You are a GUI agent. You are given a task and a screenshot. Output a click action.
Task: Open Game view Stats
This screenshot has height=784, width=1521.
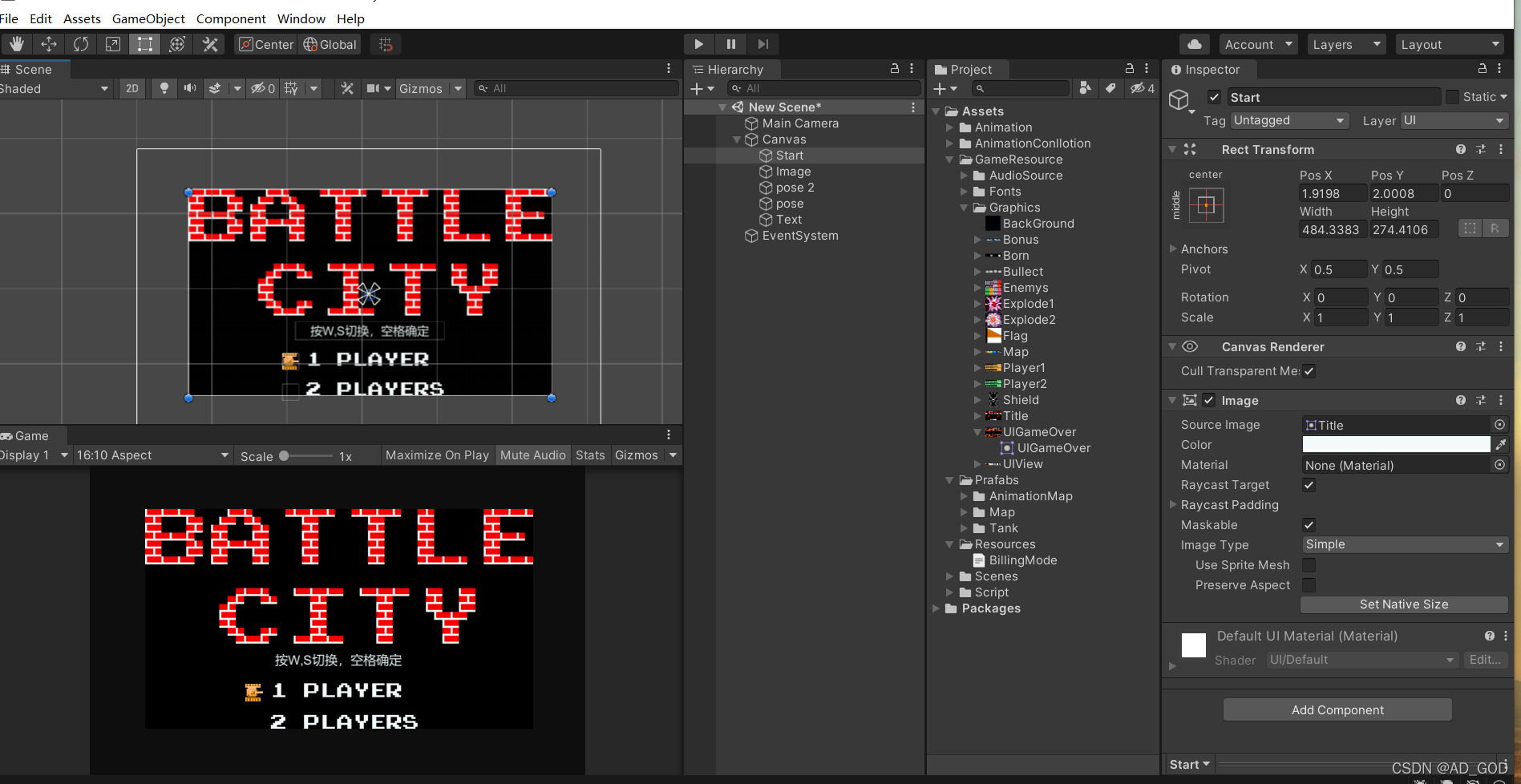tap(590, 455)
